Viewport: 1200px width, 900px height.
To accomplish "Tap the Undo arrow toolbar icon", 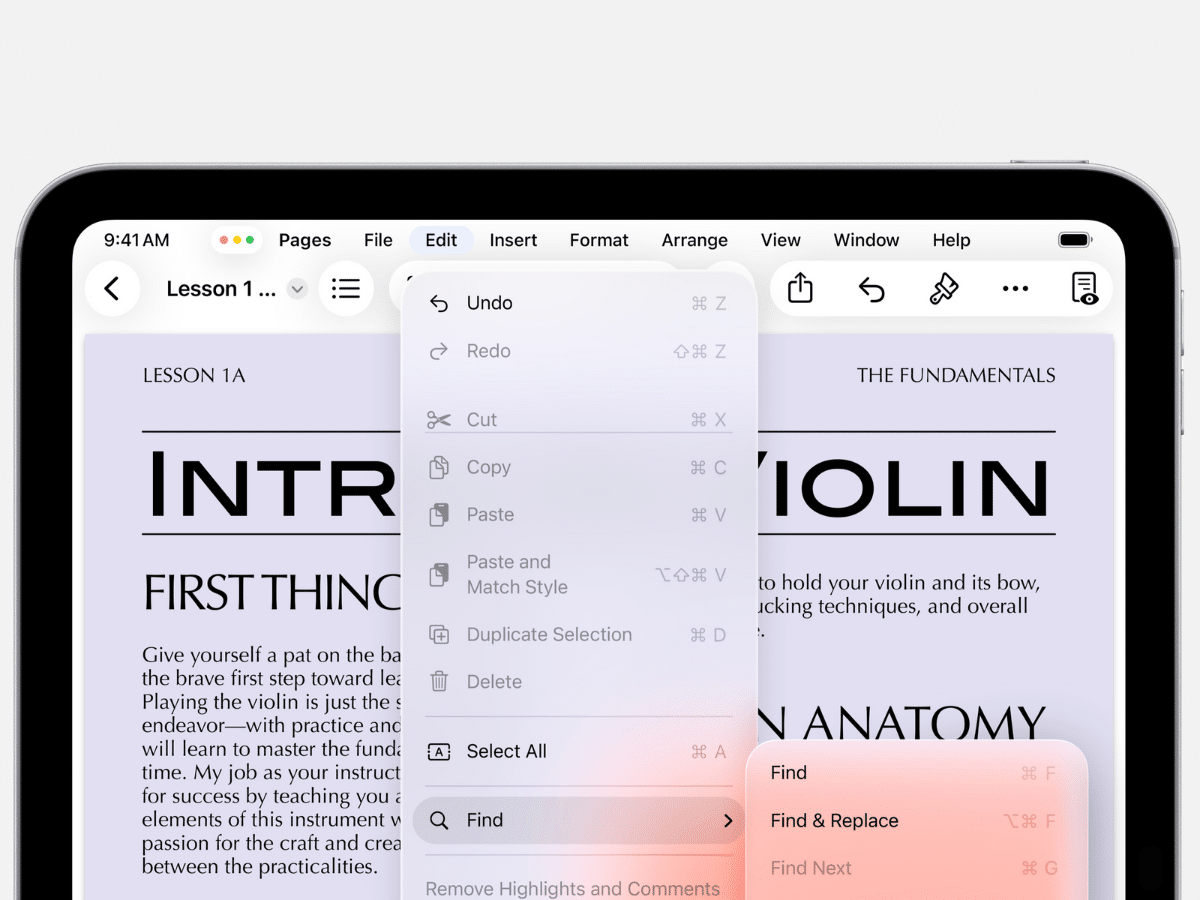I will 872,289.
